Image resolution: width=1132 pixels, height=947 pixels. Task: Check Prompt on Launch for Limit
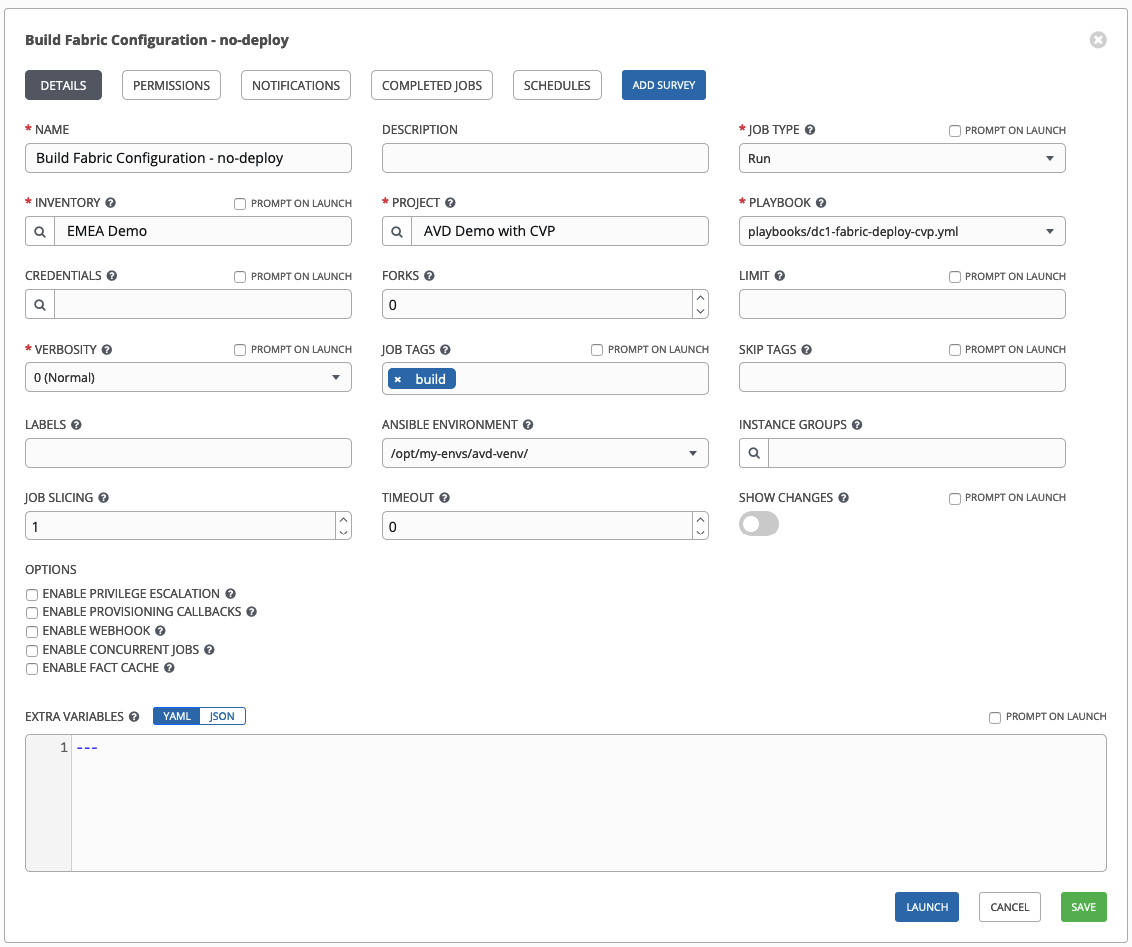click(x=954, y=276)
